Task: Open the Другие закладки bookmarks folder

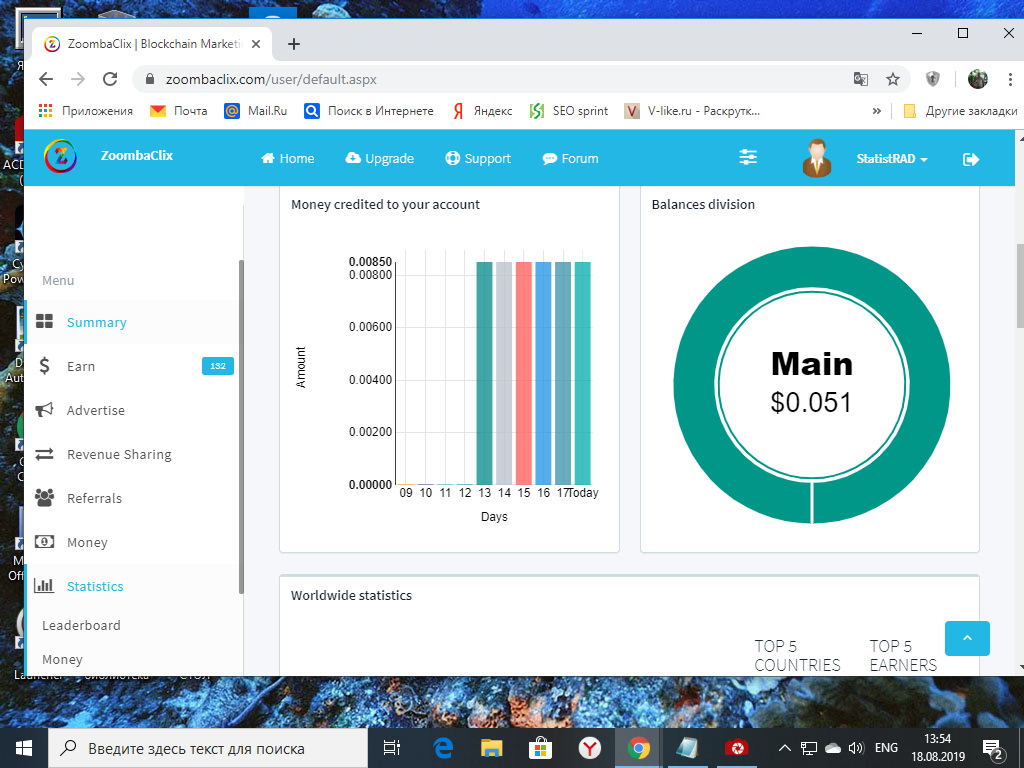Action: tap(960, 111)
